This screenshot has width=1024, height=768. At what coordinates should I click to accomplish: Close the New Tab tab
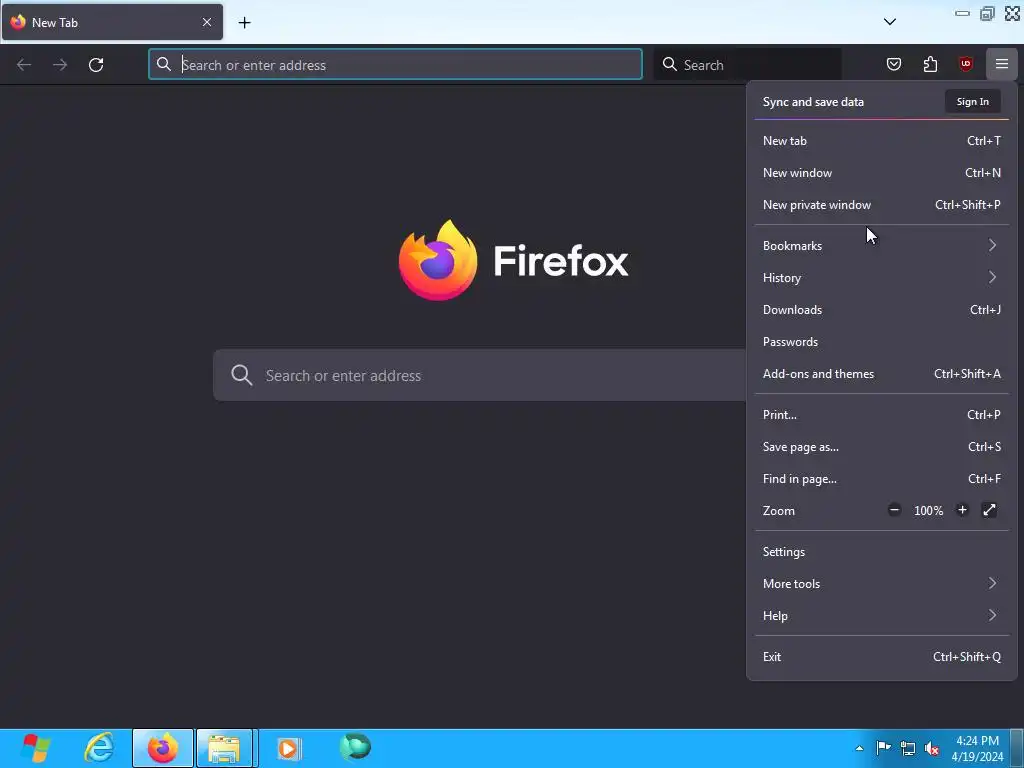pos(207,22)
